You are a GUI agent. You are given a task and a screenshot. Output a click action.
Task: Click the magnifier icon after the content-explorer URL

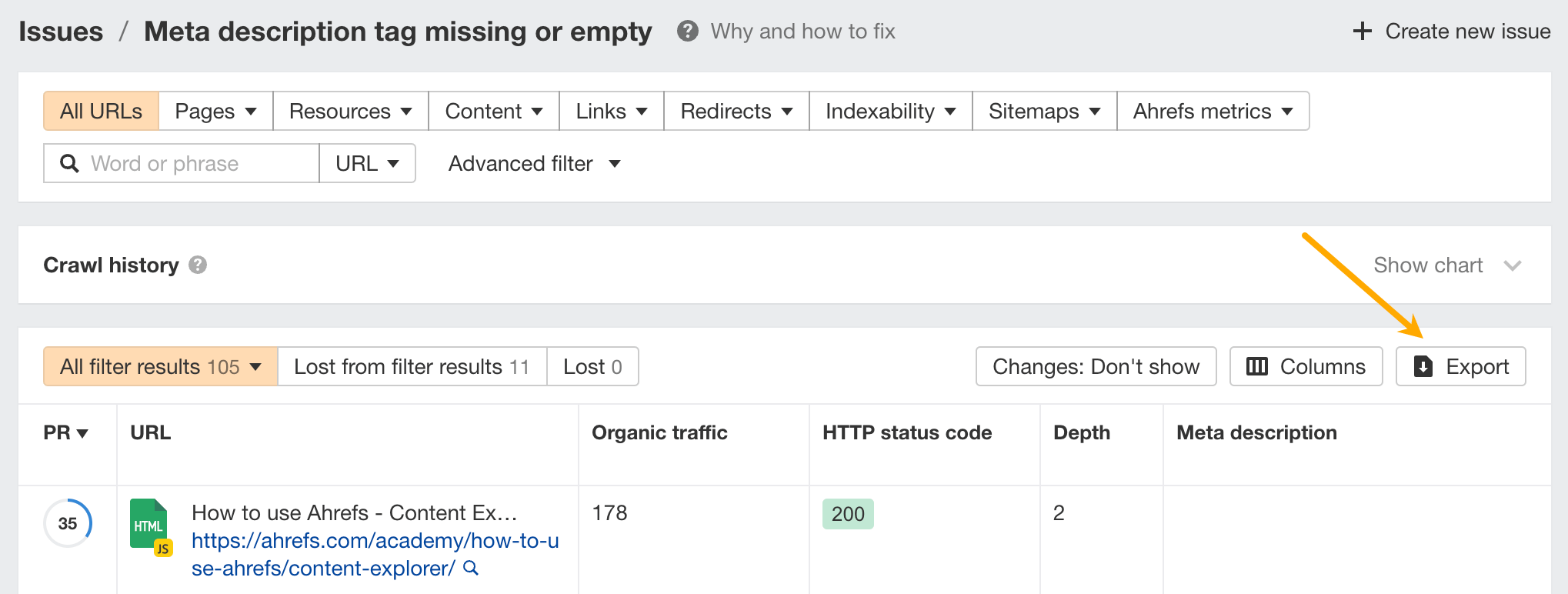[x=471, y=569]
